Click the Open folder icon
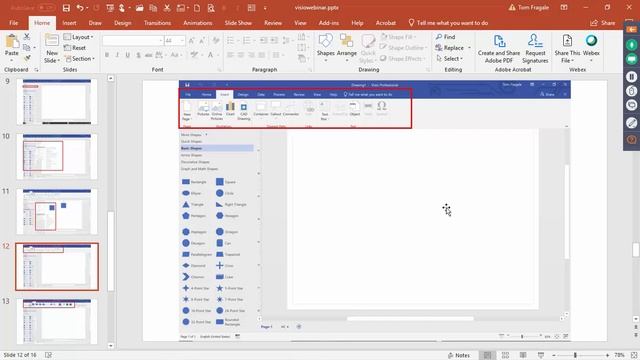 click(x=140, y=8)
